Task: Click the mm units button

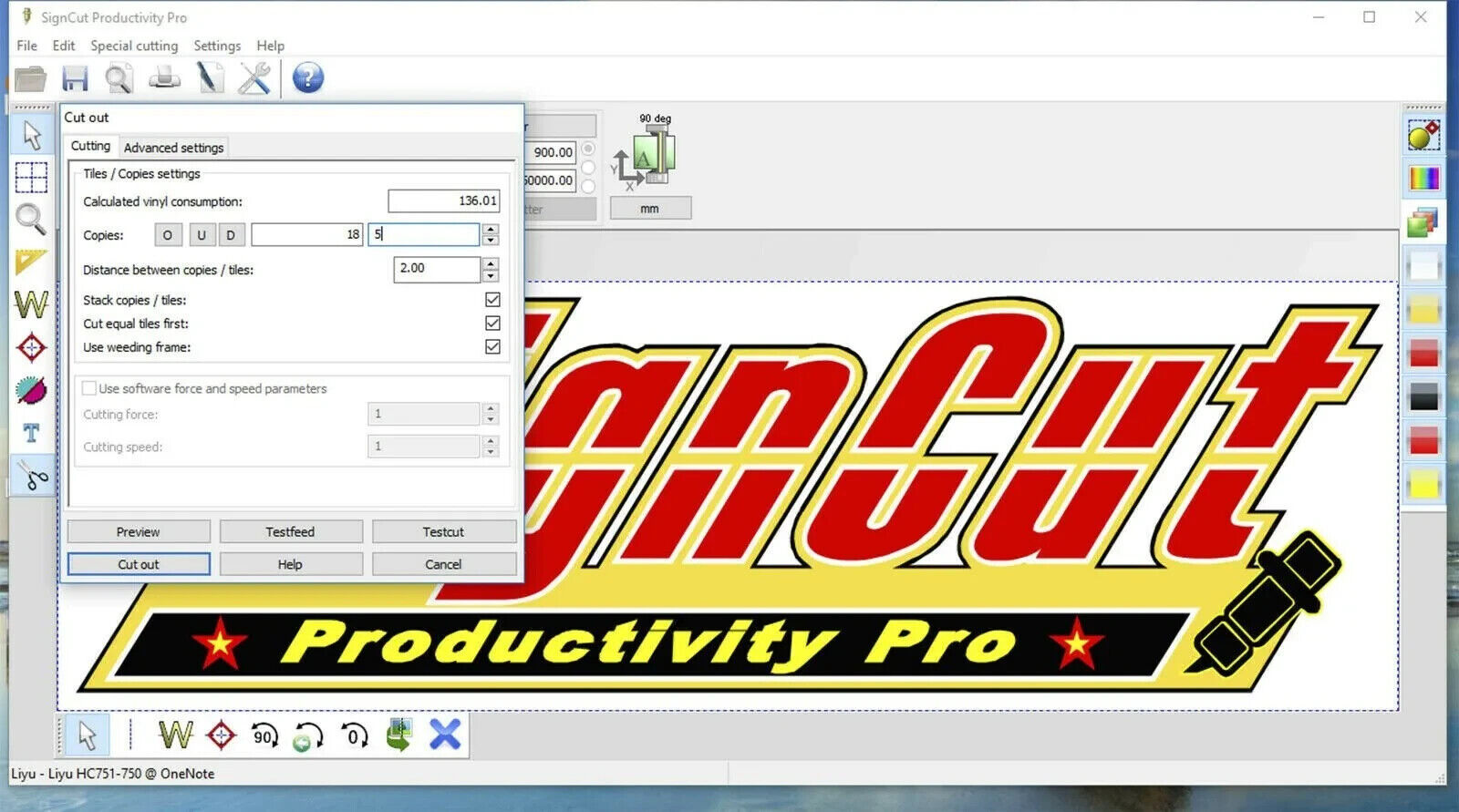Action: coord(650,209)
